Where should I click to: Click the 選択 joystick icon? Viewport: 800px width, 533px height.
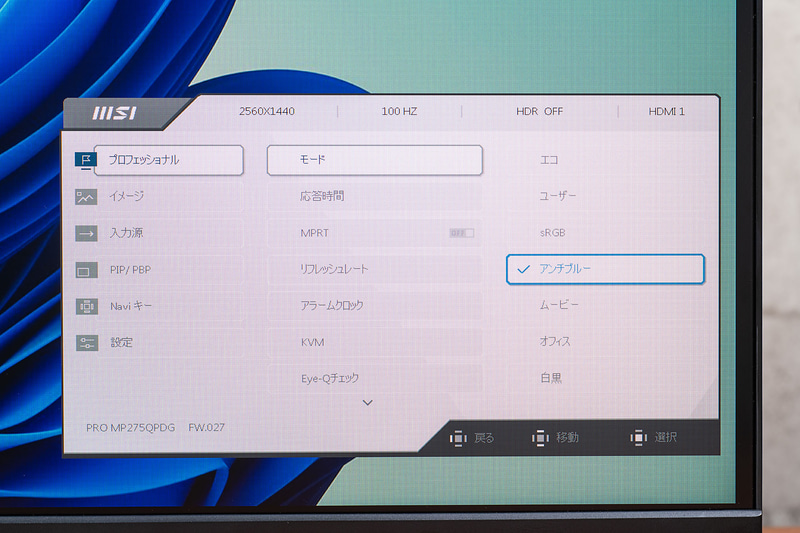(638, 437)
